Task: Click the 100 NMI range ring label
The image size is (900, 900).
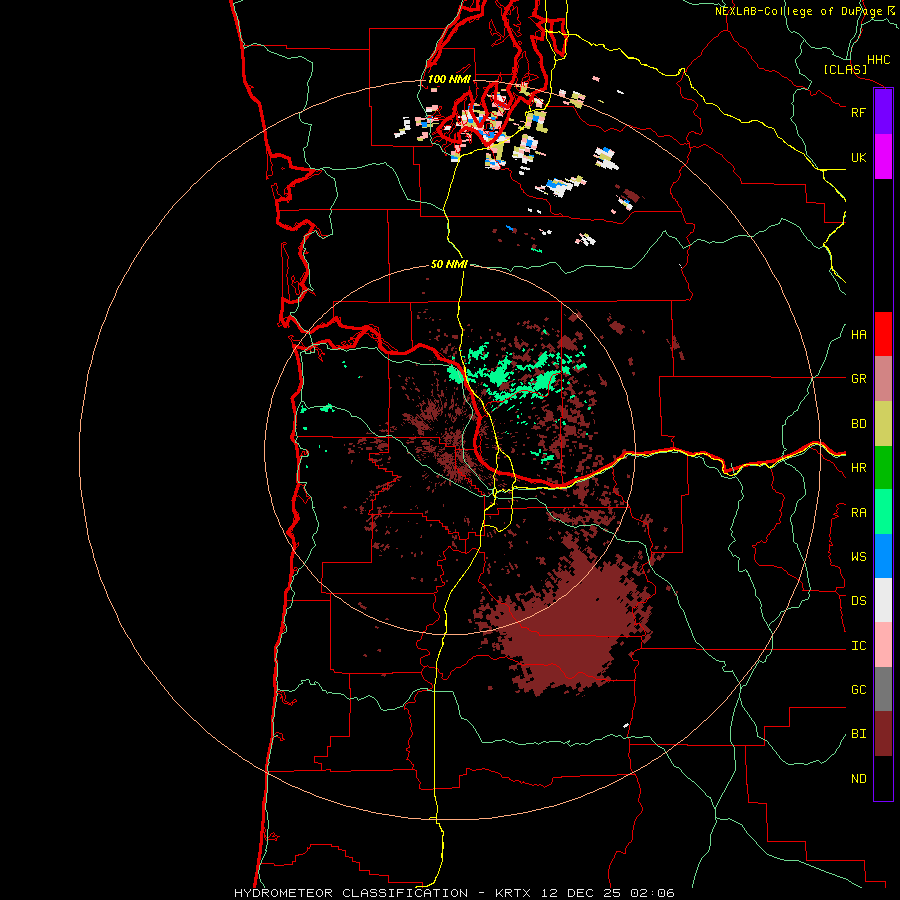Action: coord(449,79)
